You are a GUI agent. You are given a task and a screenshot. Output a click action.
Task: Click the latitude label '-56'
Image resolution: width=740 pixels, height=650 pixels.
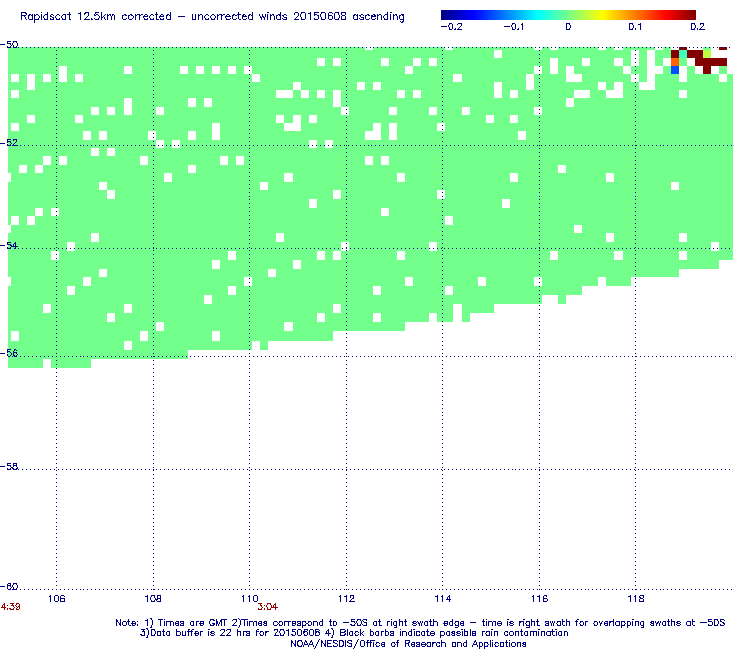pos(9,353)
